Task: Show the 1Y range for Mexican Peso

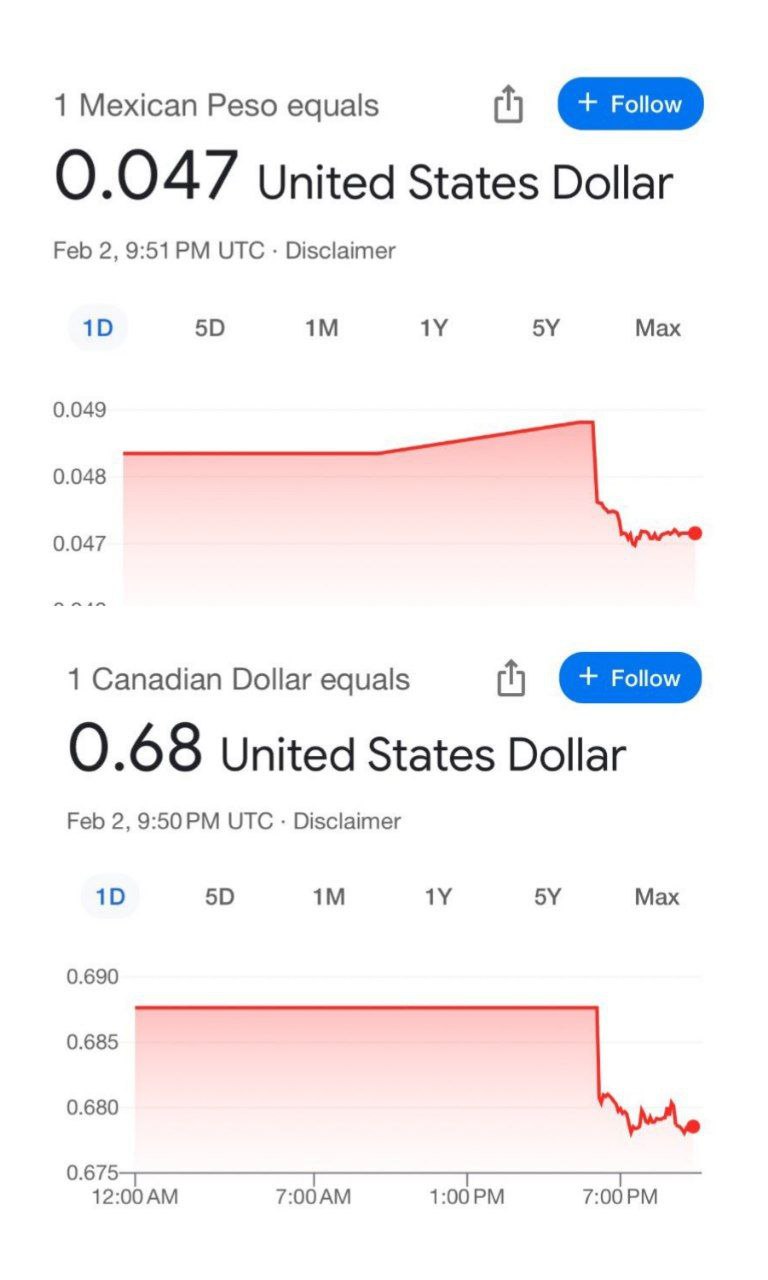Action: pyautogui.click(x=433, y=328)
